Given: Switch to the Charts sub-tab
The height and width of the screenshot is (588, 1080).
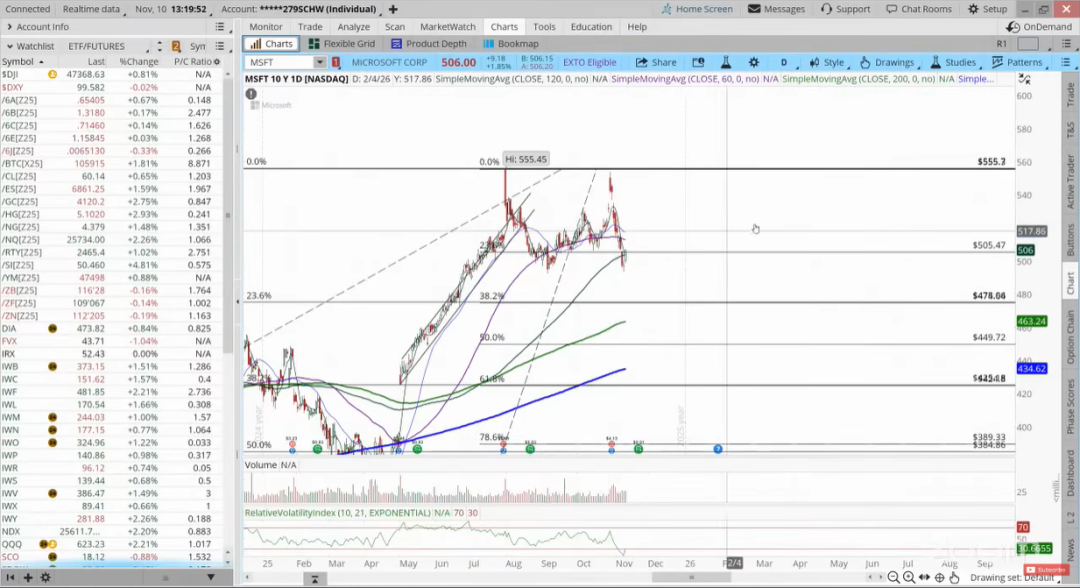Looking at the screenshot, I should [271, 43].
